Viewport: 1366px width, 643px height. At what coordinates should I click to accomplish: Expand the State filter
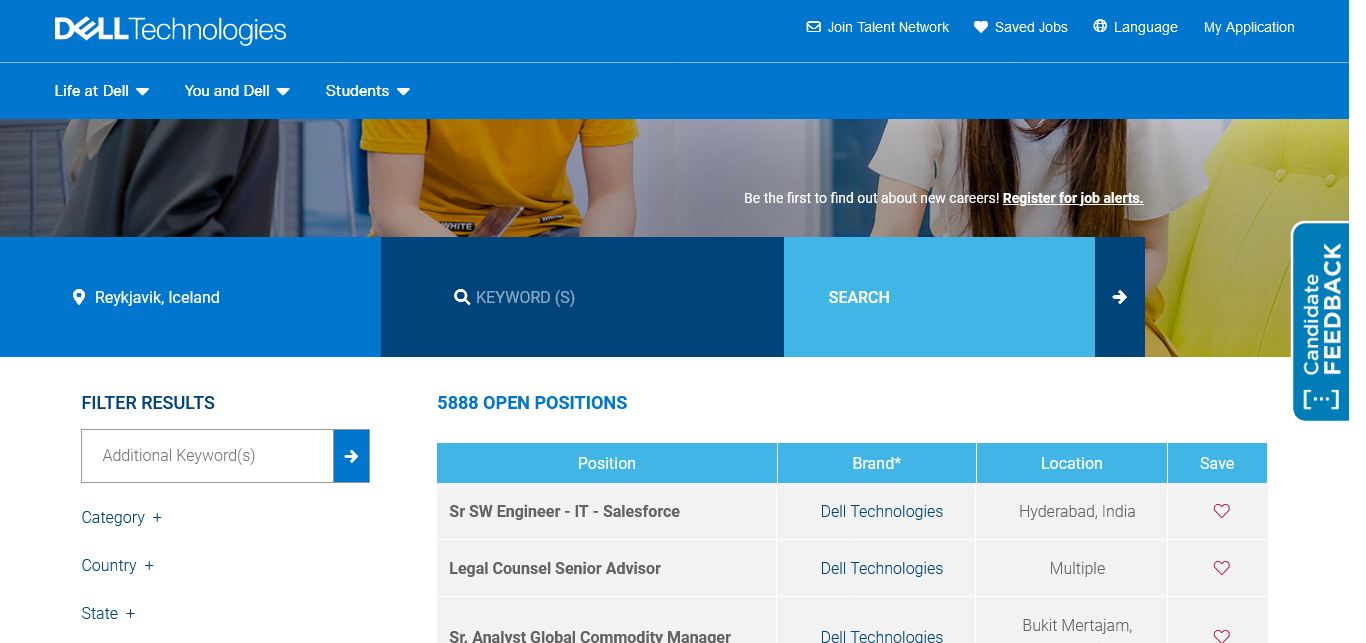107,613
